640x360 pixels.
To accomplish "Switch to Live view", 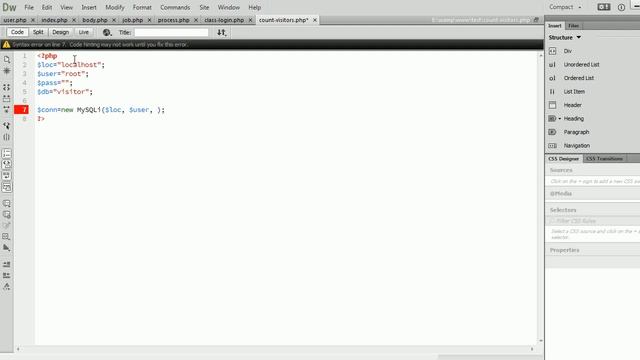I will [84, 32].
